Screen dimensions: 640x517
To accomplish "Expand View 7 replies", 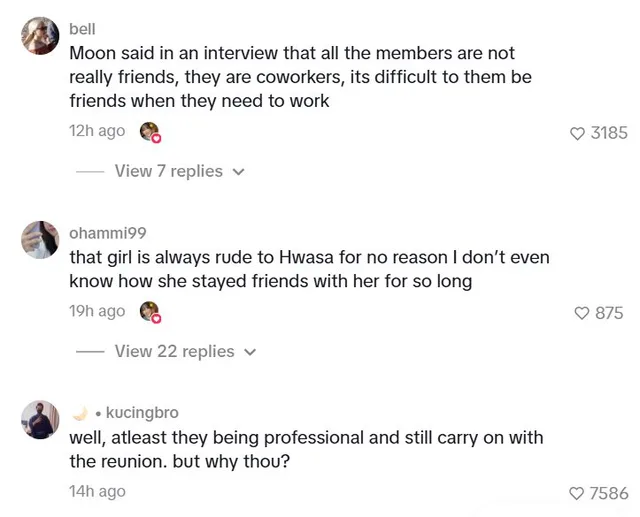I will coord(169,171).
